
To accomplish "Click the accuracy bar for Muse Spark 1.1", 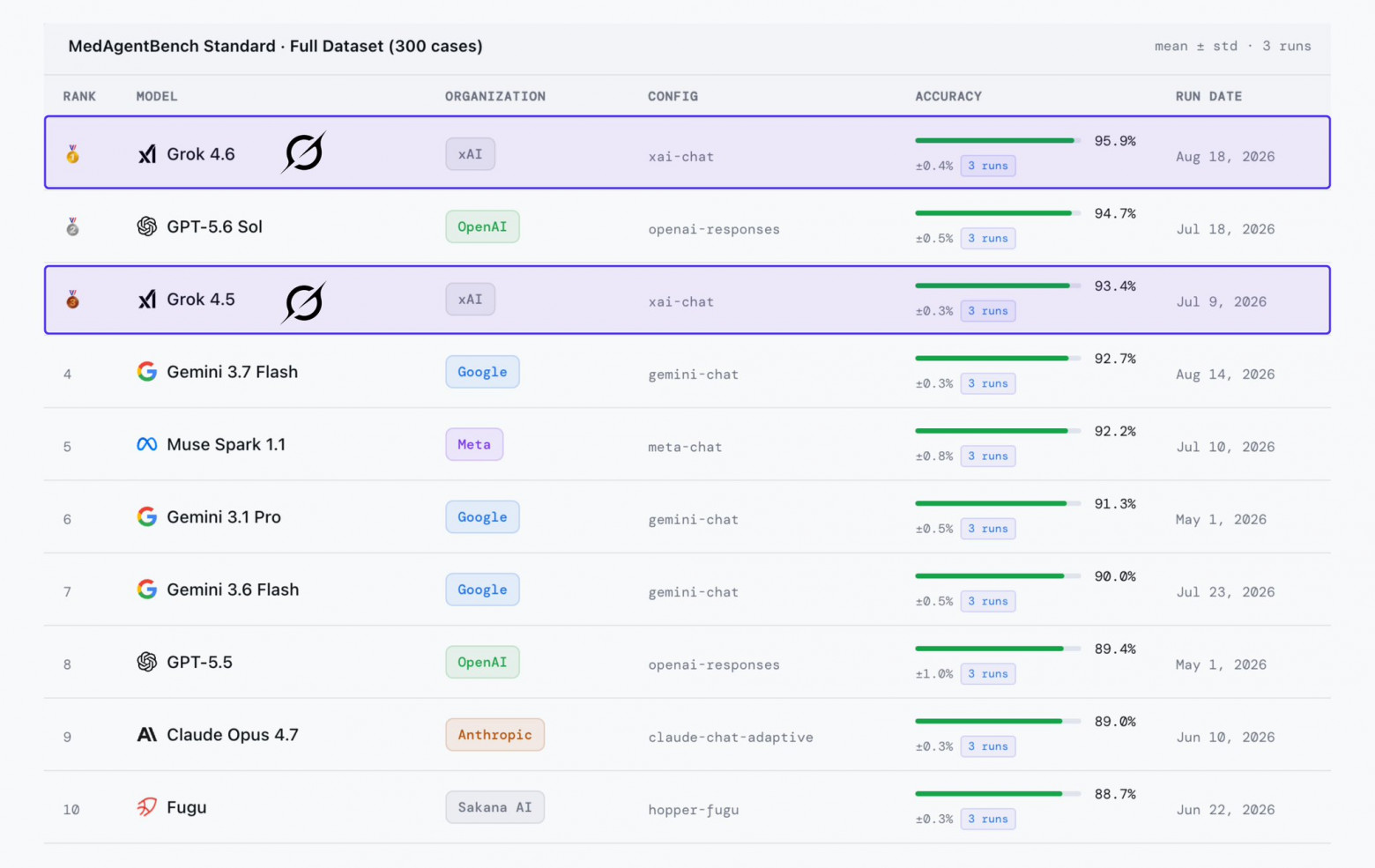I will click(x=998, y=431).
